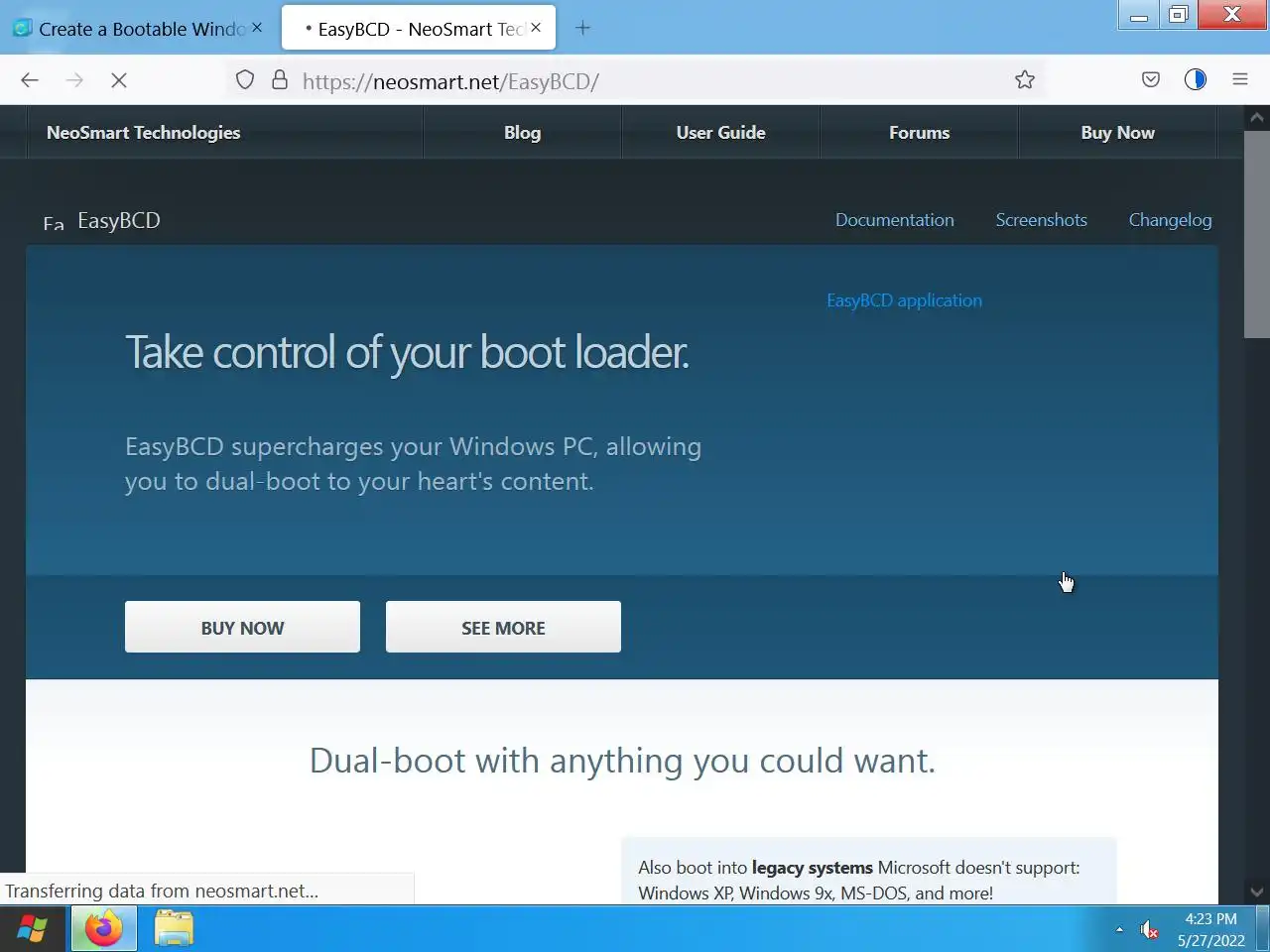Open the Changelog link
Screen dimensions: 1270x952
click(x=1171, y=220)
